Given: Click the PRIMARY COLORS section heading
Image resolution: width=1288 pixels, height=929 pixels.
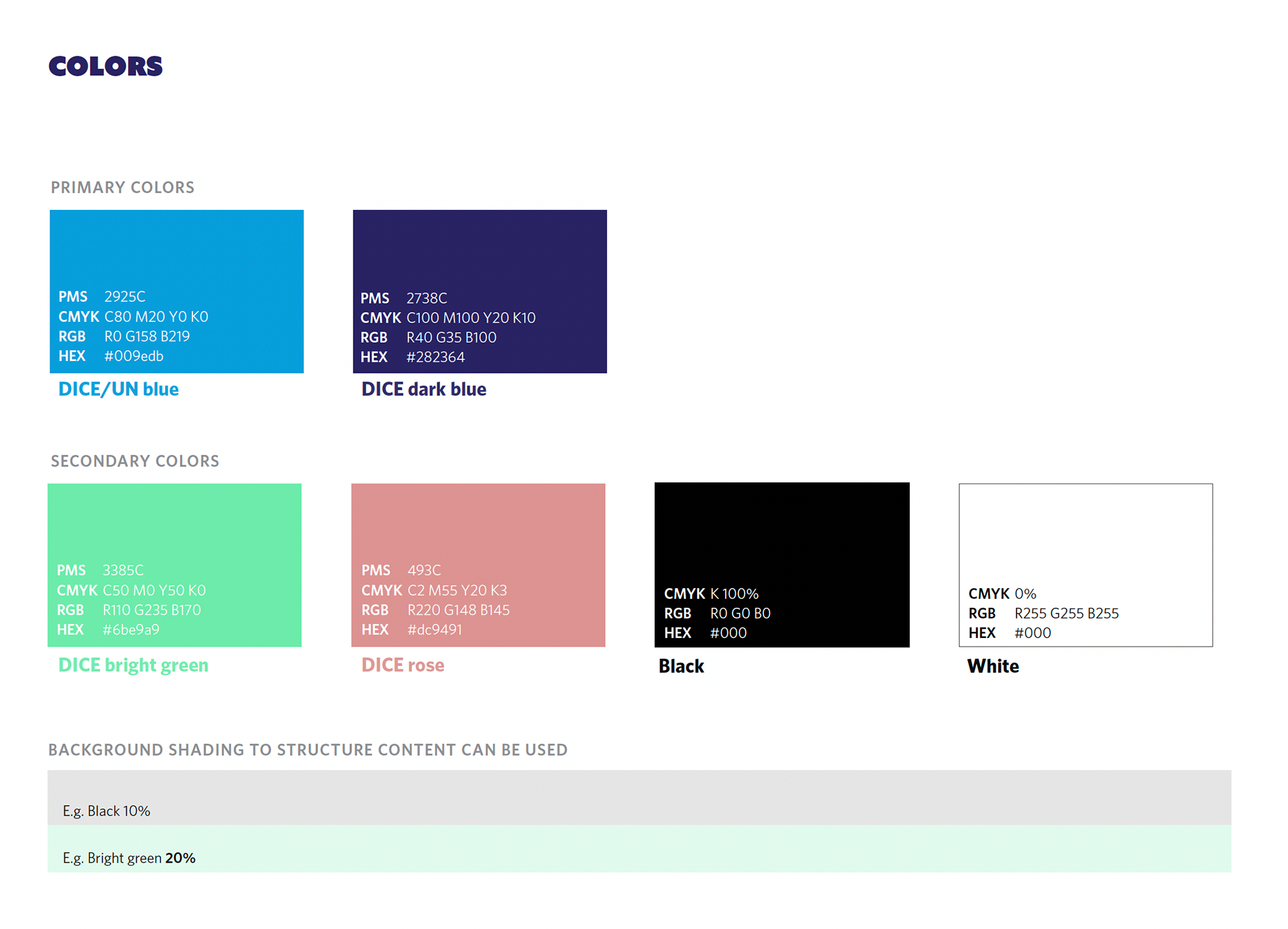Looking at the screenshot, I should click(x=123, y=187).
